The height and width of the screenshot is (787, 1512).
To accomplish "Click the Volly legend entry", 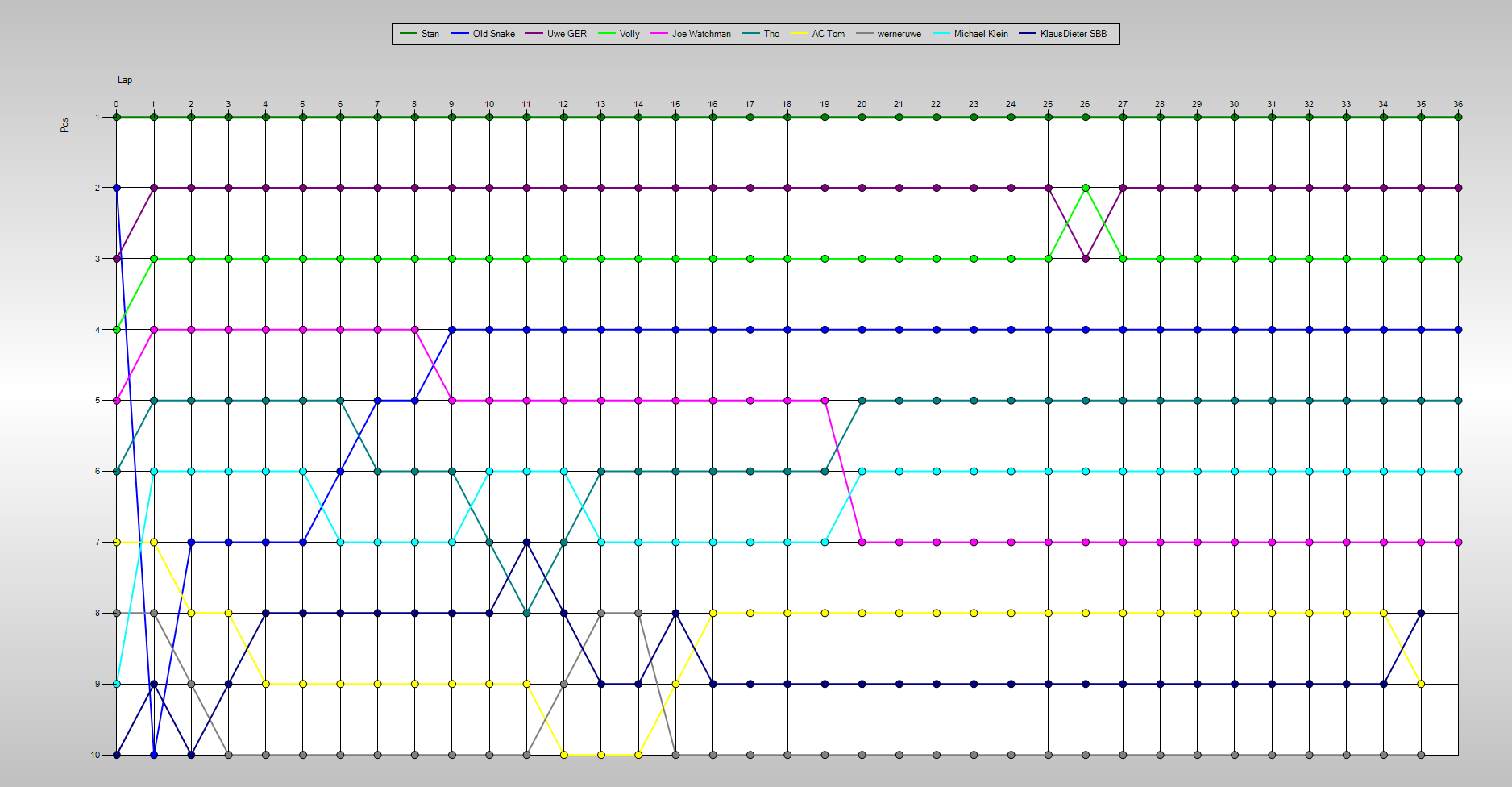I will tap(619, 34).
